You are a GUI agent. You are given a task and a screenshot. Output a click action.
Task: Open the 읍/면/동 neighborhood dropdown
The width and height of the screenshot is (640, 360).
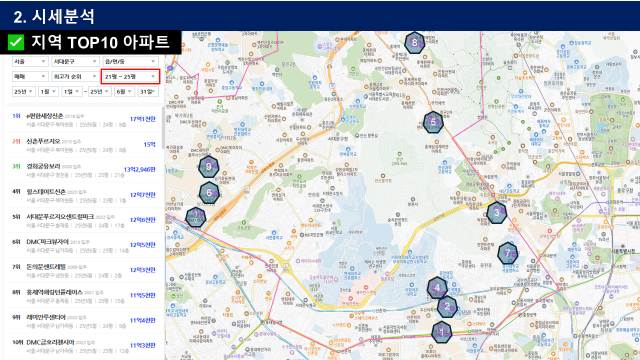tap(130, 61)
